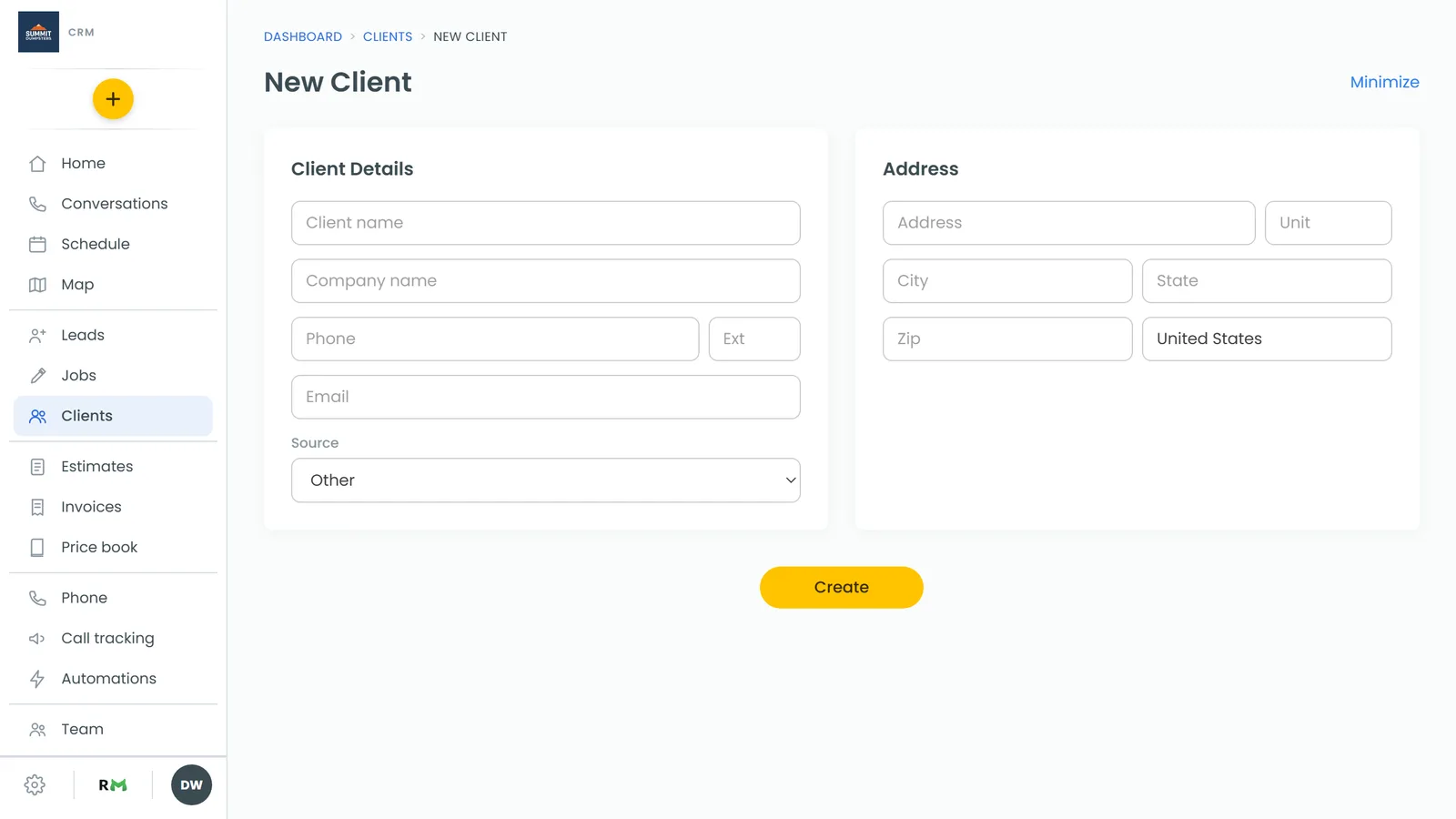The width and height of the screenshot is (1456, 819).
Task: Click the Map icon in sidebar
Action: coord(37,285)
